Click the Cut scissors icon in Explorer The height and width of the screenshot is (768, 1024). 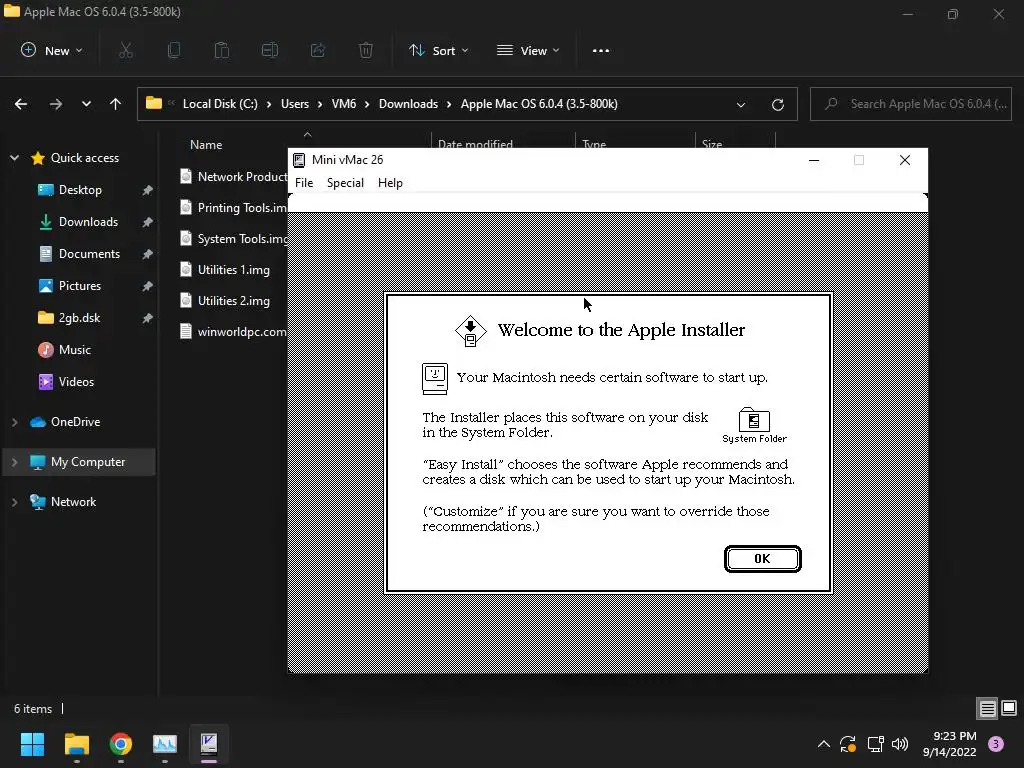[x=126, y=50]
